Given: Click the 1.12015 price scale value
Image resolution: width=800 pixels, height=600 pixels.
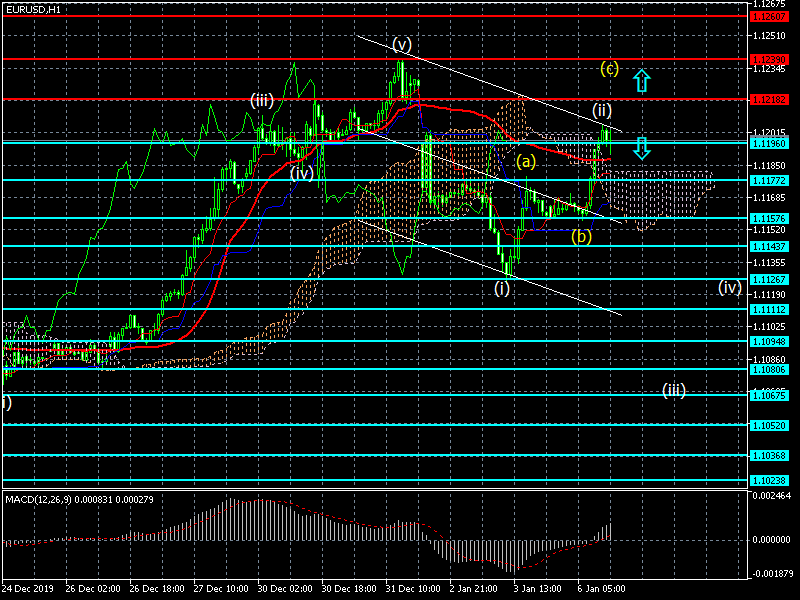Looking at the screenshot, I should pos(769,133).
